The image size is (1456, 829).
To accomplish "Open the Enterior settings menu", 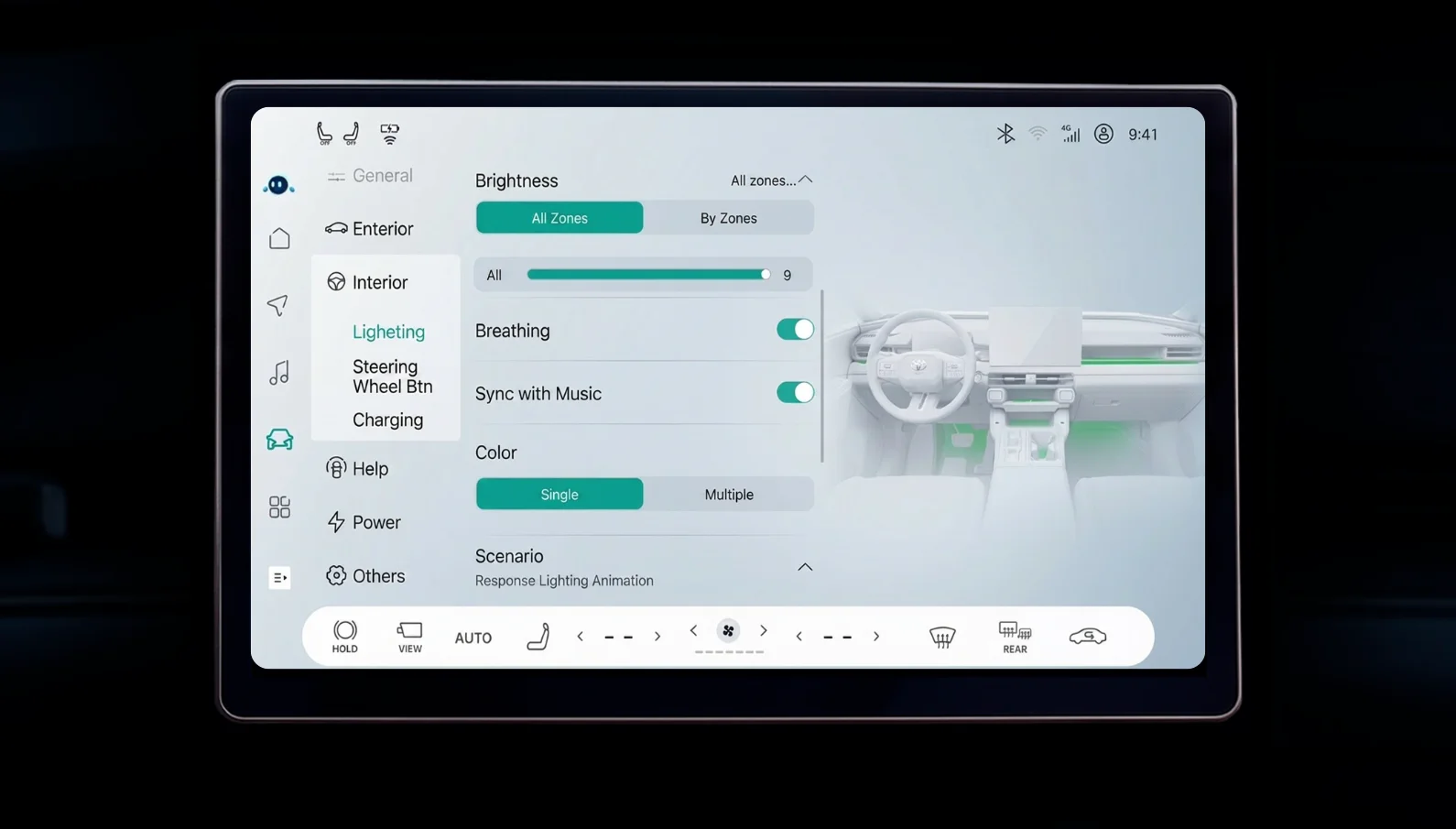I will tap(370, 229).
